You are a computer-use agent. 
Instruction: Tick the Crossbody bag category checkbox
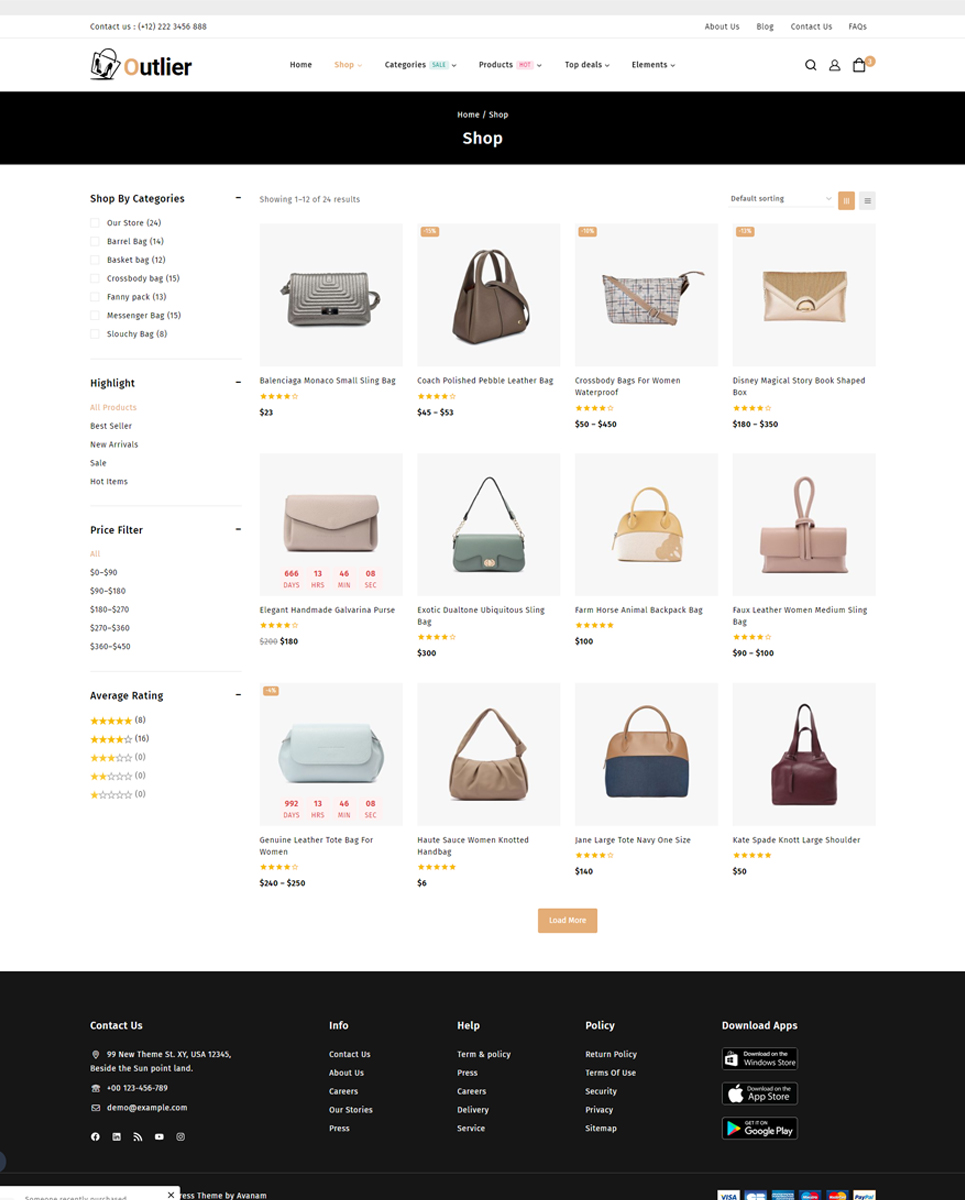pos(95,279)
